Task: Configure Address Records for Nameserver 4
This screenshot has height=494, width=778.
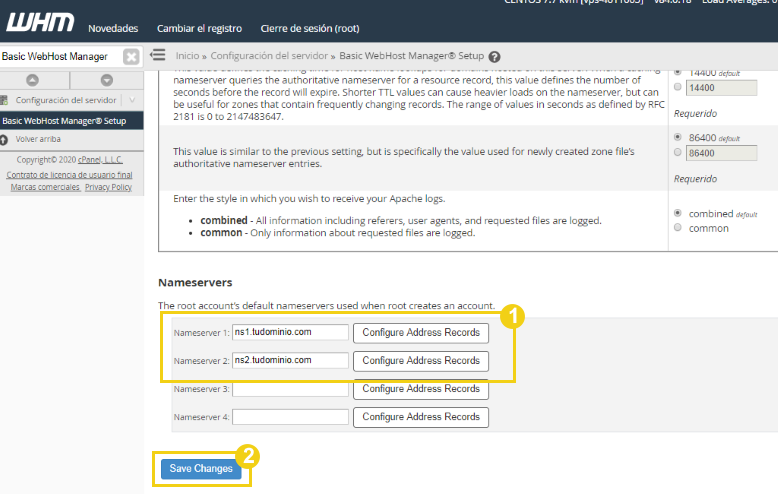Action: pyautogui.click(x=421, y=417)
